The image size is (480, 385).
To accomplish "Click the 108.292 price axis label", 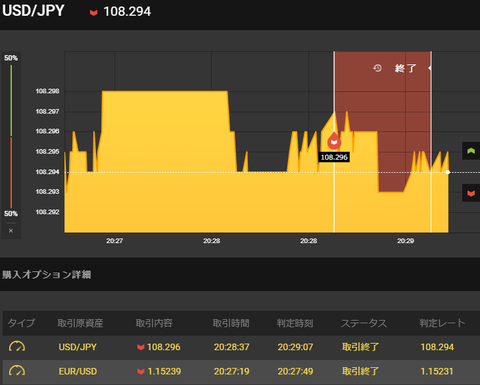I will coord(47,212).
